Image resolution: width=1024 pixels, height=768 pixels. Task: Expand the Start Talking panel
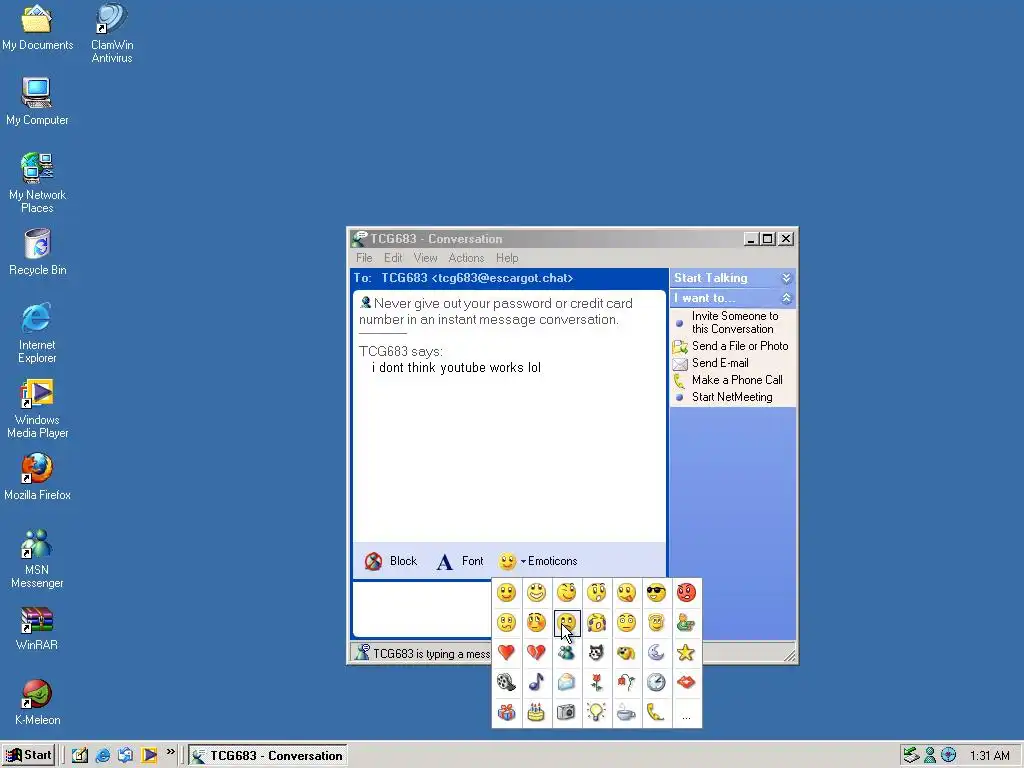pyautogui.click(x=786, y=278)
